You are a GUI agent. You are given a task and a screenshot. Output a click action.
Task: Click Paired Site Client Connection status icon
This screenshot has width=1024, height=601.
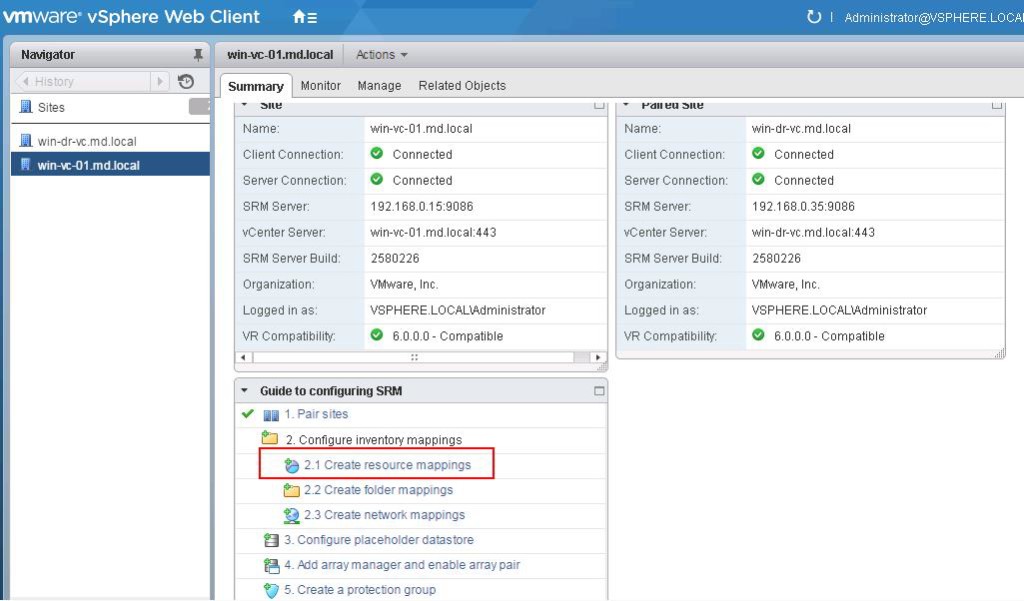click(x=758, y=154)
